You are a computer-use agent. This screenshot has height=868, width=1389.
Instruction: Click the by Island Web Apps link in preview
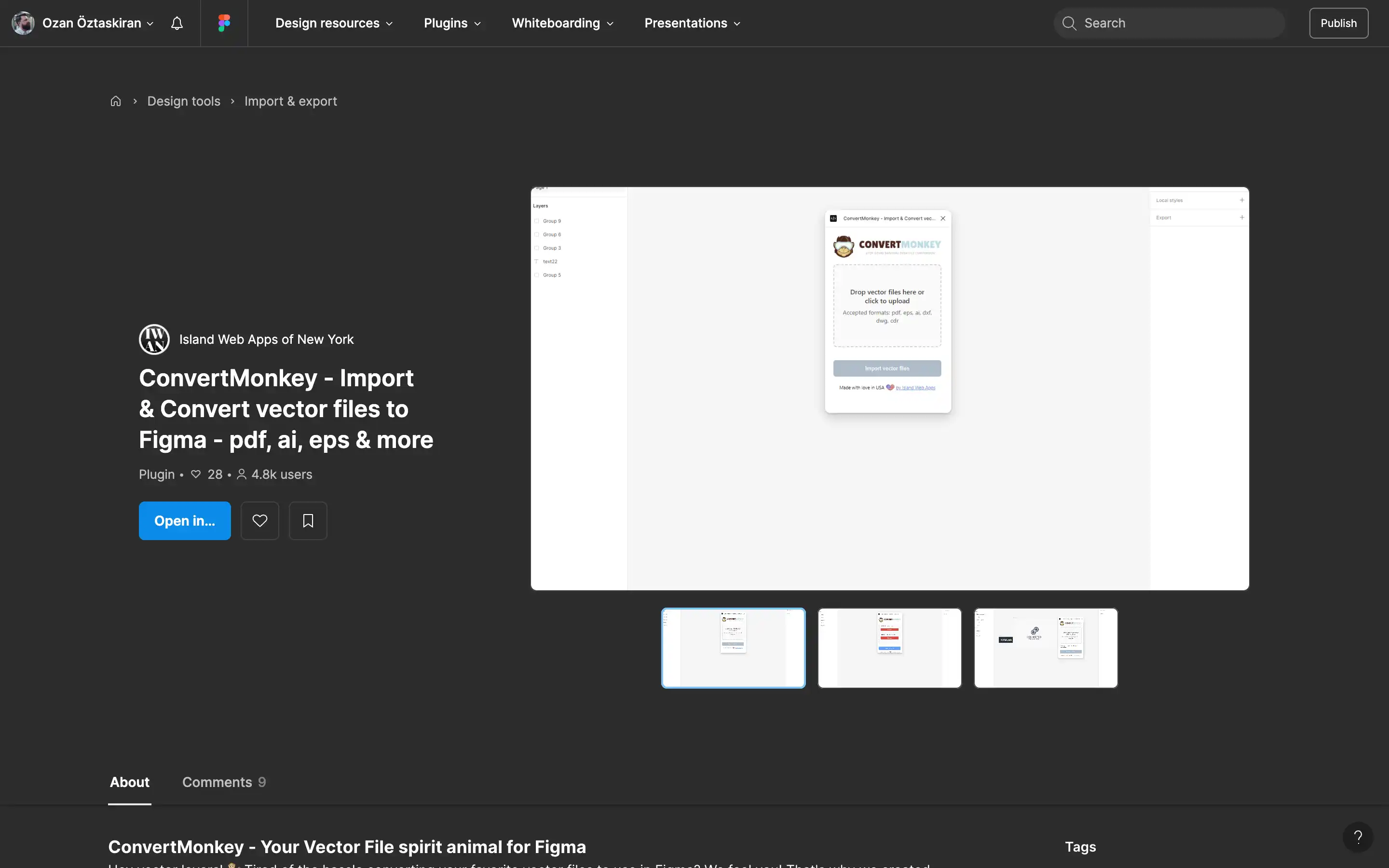coord(915,388)
